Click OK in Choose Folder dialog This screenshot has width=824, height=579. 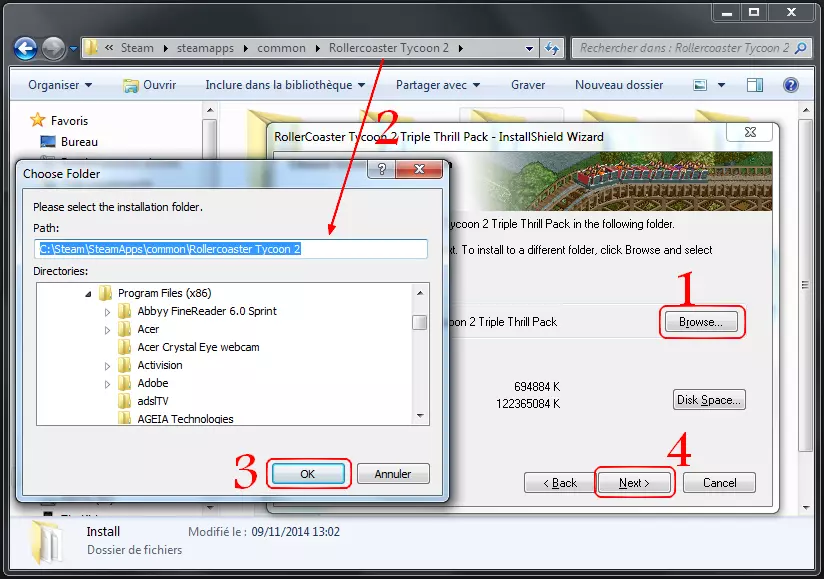pyautogui.click(x=308, y=474)
